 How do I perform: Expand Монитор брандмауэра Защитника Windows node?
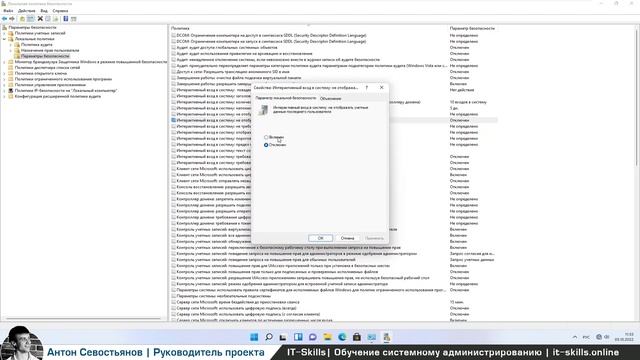point(4,62)
